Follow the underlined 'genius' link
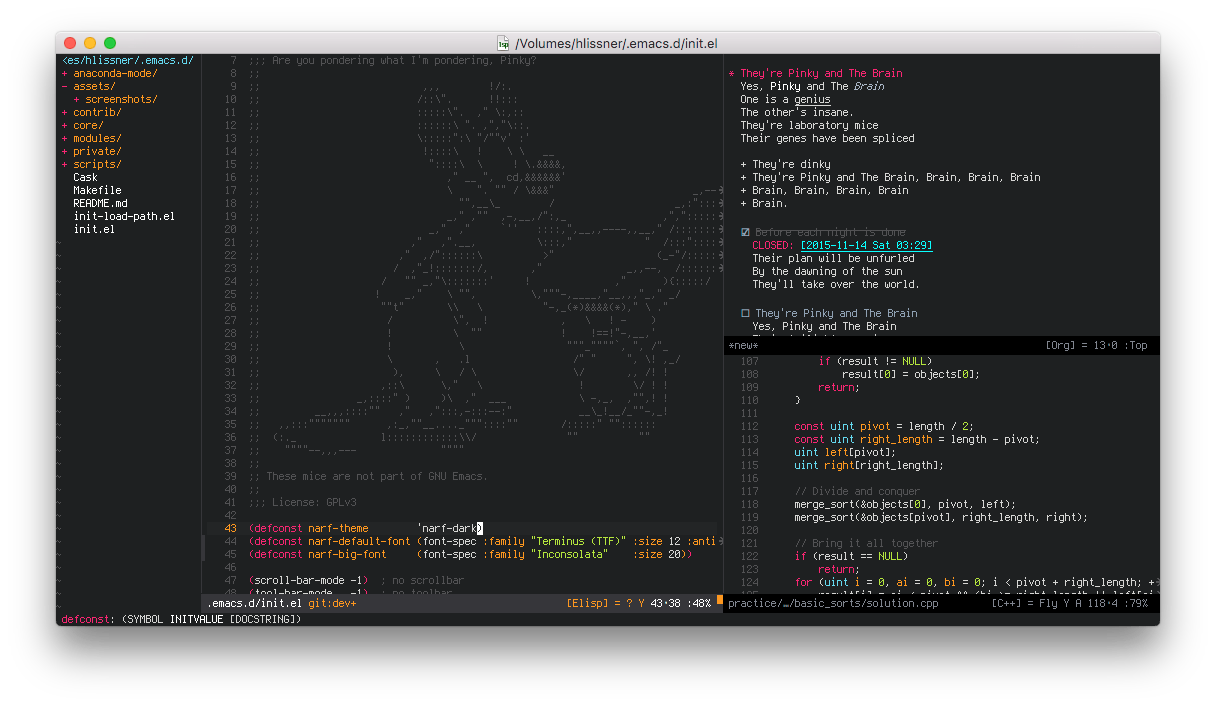Screen dimensions: 1216x706 click(812, 100)
